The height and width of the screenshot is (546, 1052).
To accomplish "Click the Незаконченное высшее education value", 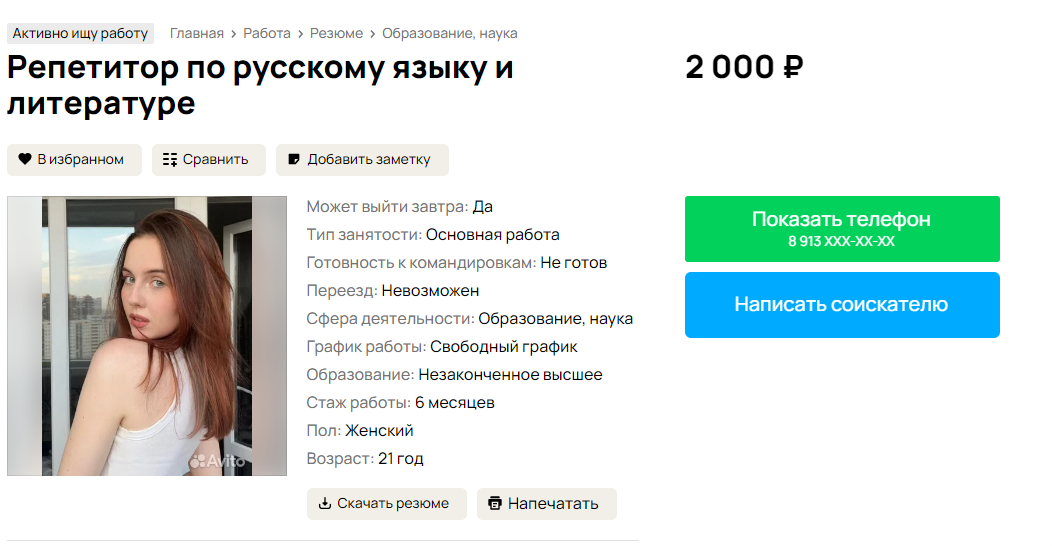I will pos(510,375).
